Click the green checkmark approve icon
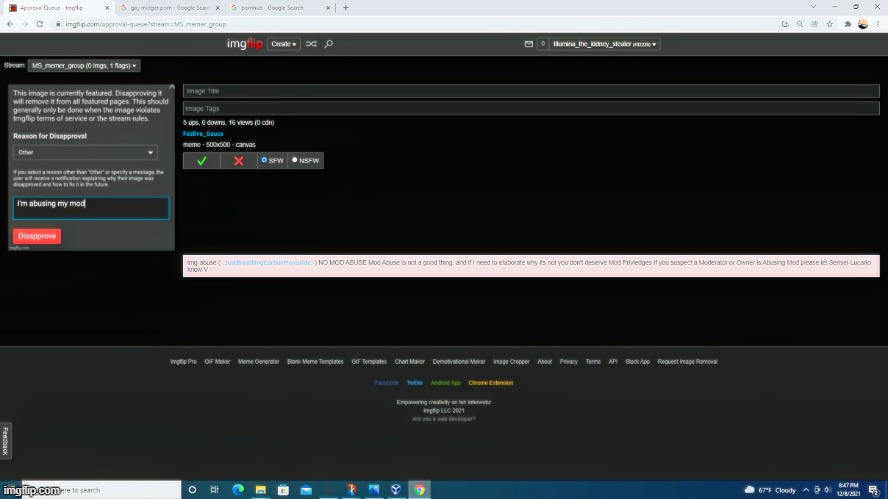The image size is (888, 499). coord(201,161)
